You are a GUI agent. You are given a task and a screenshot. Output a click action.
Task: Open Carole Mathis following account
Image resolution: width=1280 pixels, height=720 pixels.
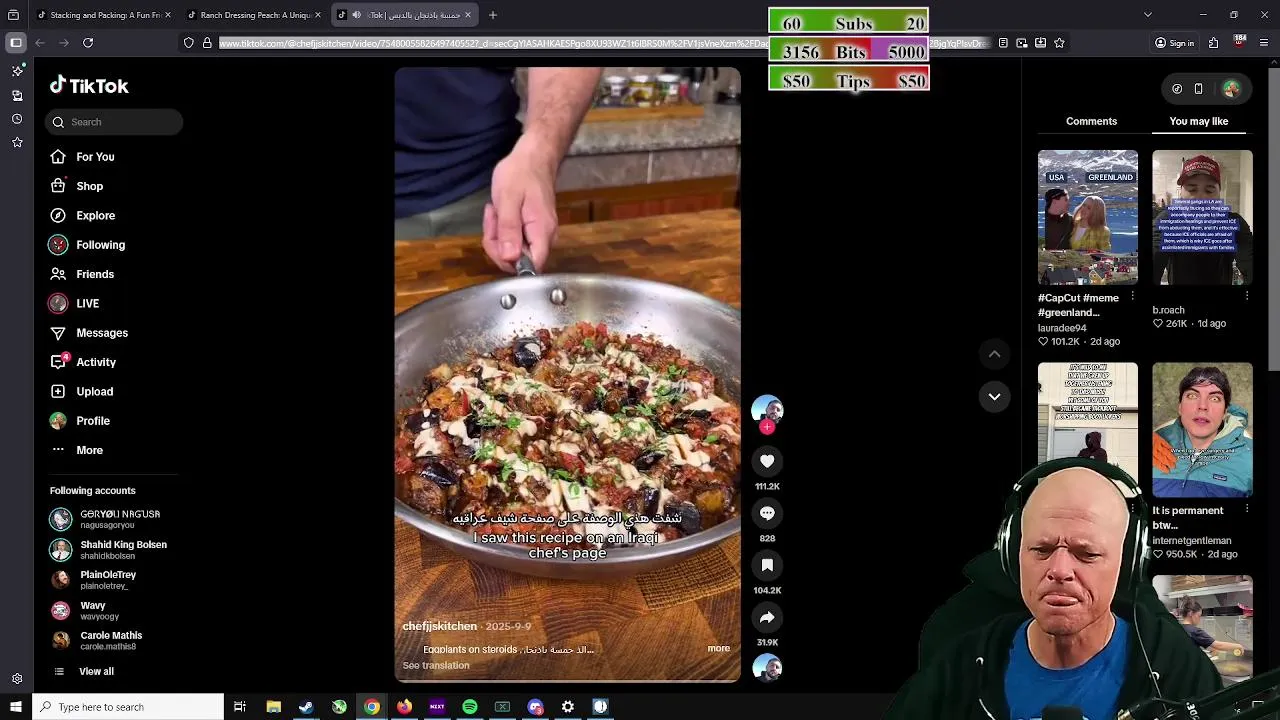98,641
